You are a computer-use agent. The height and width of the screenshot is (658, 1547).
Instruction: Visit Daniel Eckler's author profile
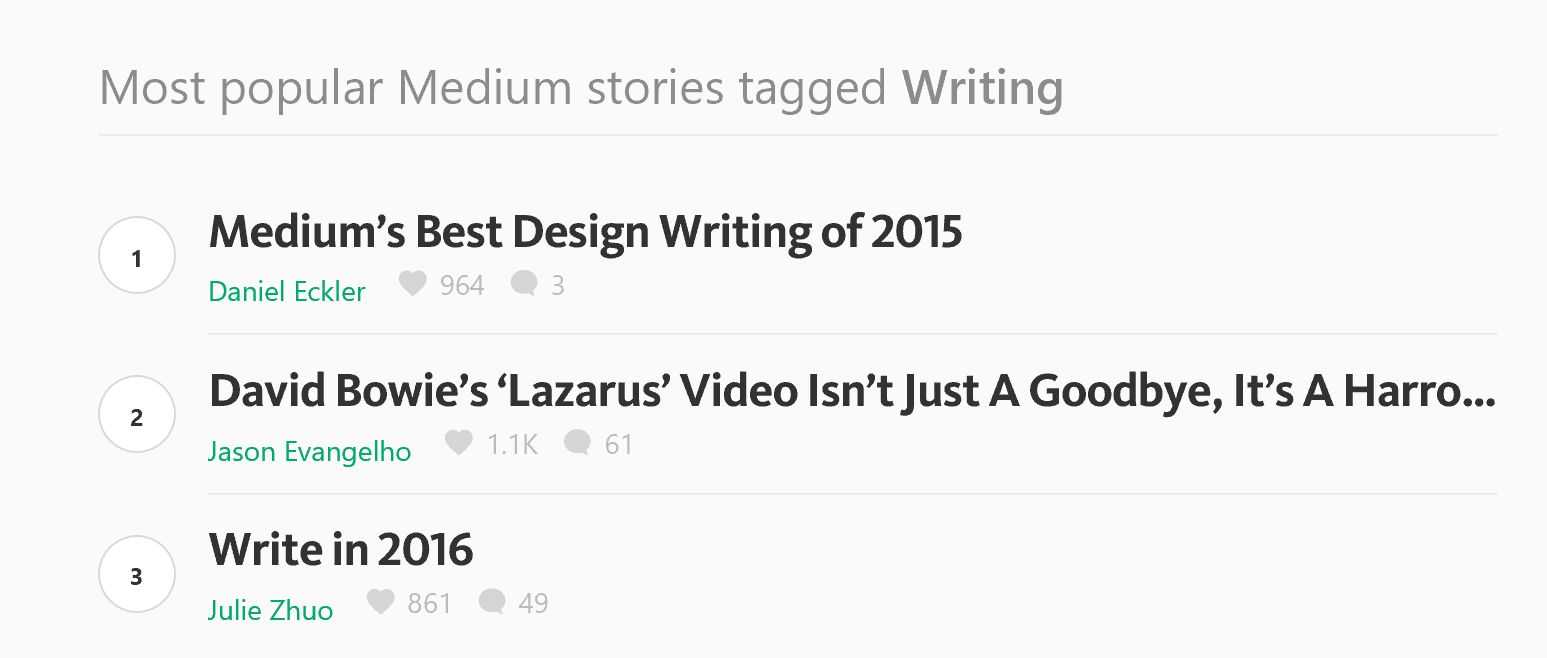click(x=287, y=291)
